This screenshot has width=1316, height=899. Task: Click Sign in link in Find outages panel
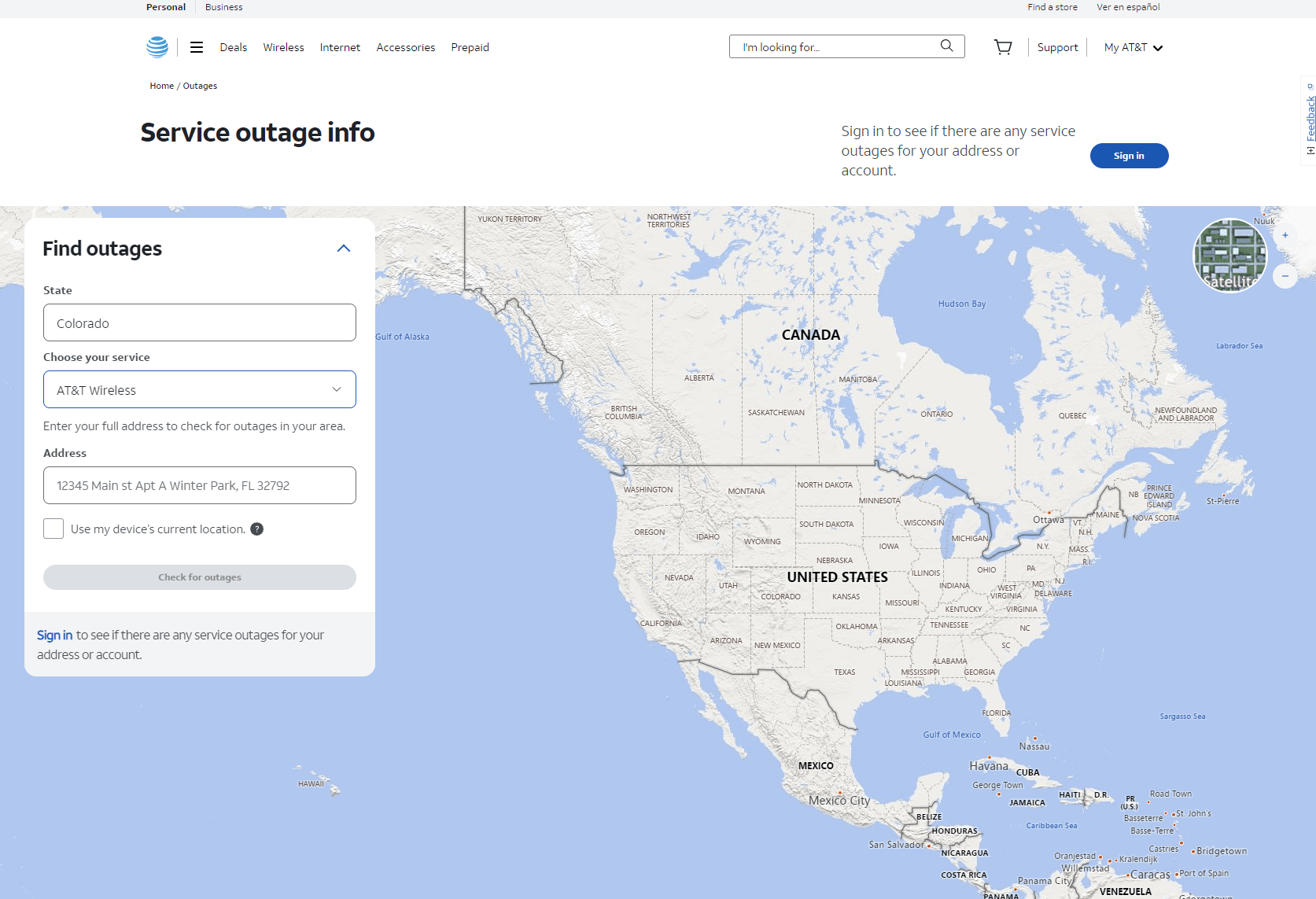[x=54, y=635]
